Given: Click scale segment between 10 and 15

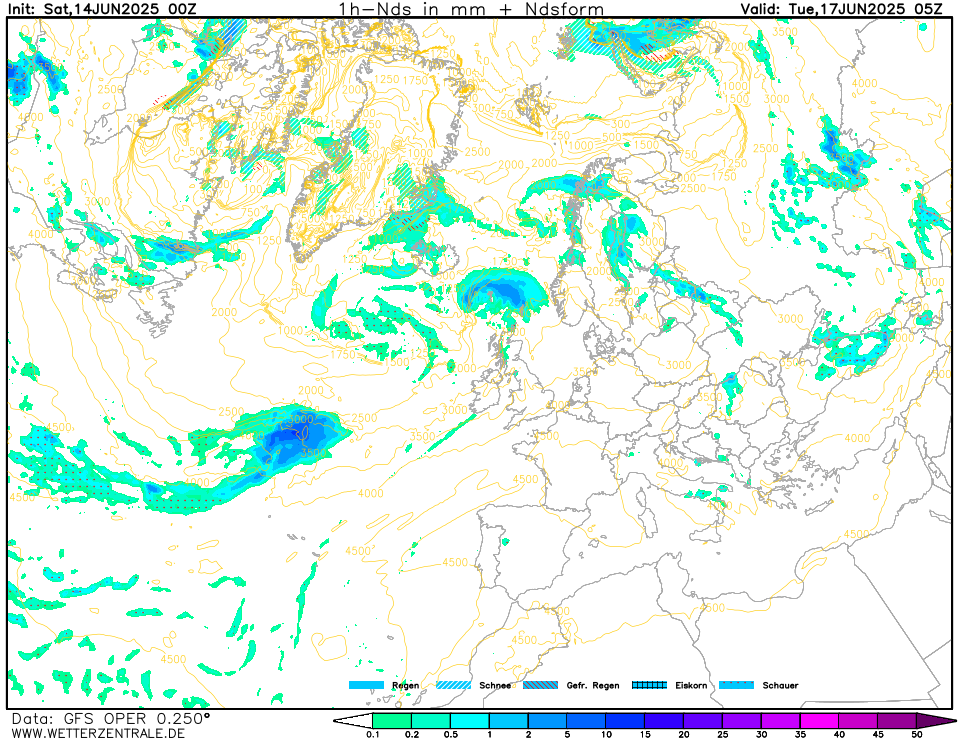Looking at the screenshot, I should coord(625,721).
